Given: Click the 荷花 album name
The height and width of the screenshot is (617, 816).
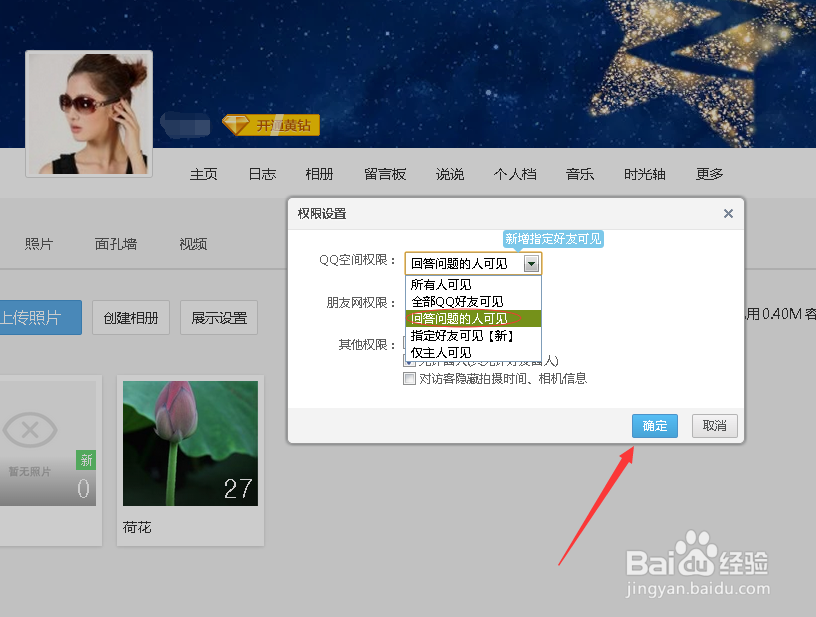Looking at the screenshot, I should click(137, 528).
